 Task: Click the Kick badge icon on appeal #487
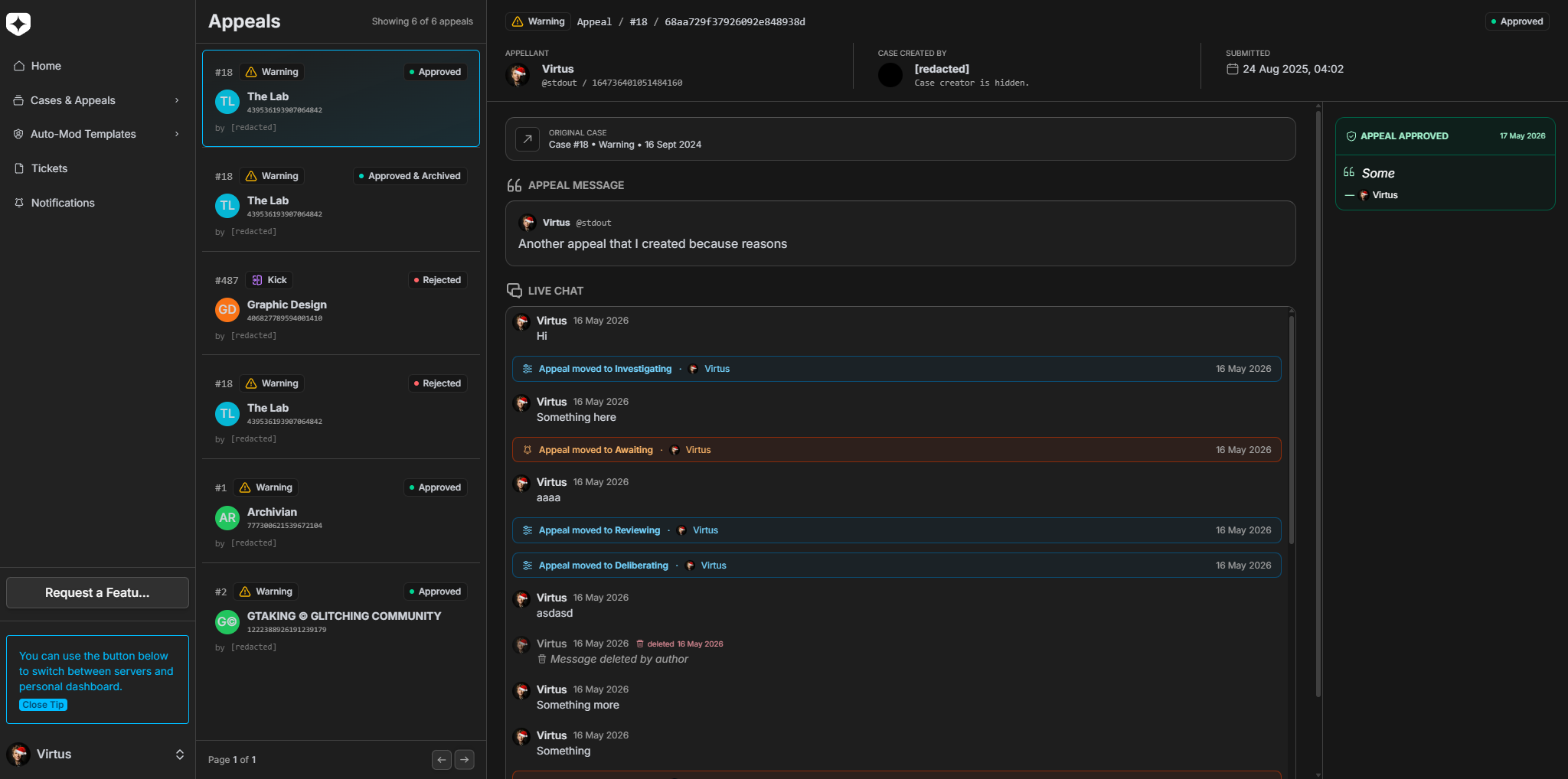pos(257,280)
